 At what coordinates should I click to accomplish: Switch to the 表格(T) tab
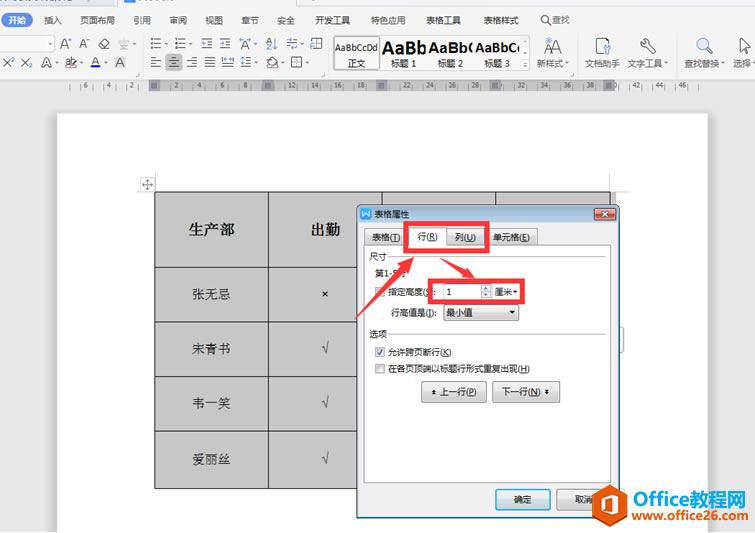(386, 237)
